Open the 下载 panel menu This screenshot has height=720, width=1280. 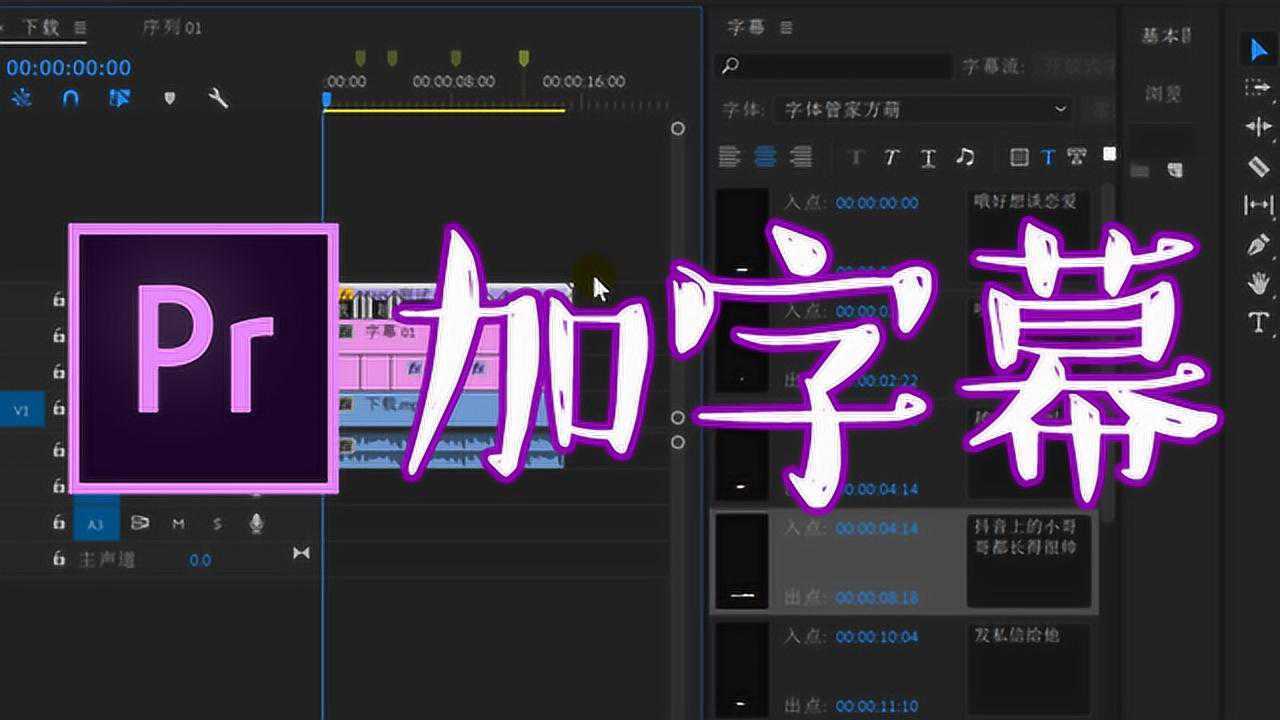click(80, 27)
